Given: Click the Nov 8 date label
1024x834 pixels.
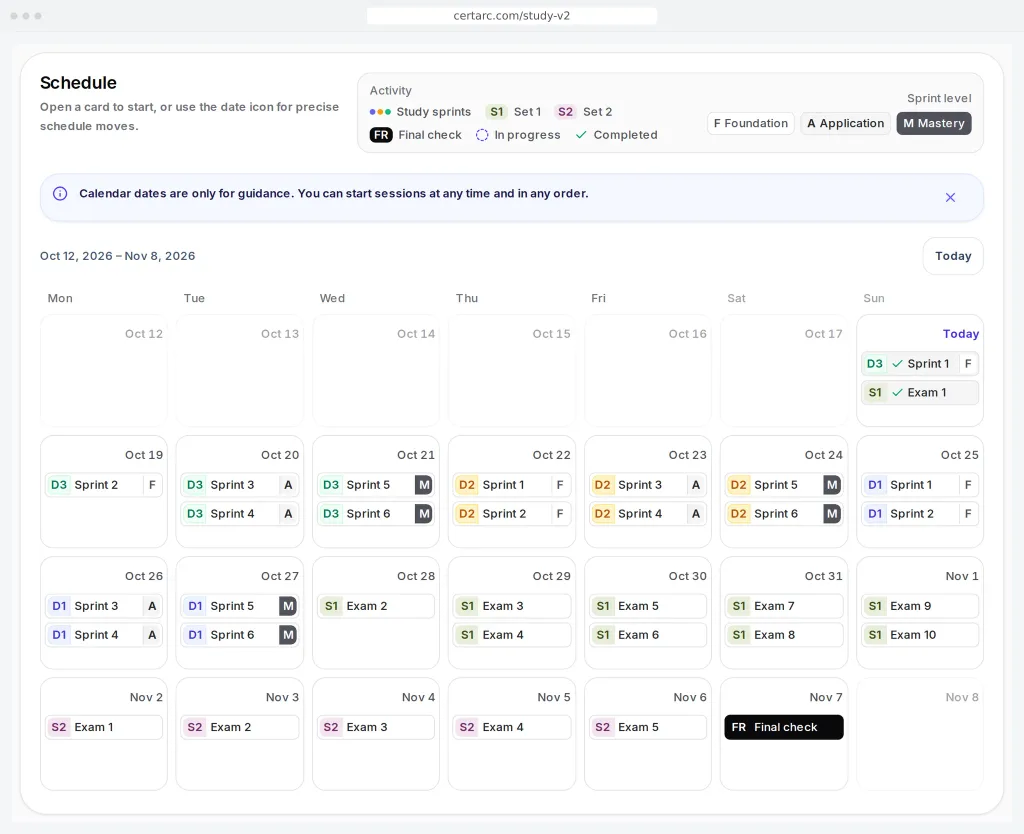Looking at the screenshot, I should click(962, 698).
